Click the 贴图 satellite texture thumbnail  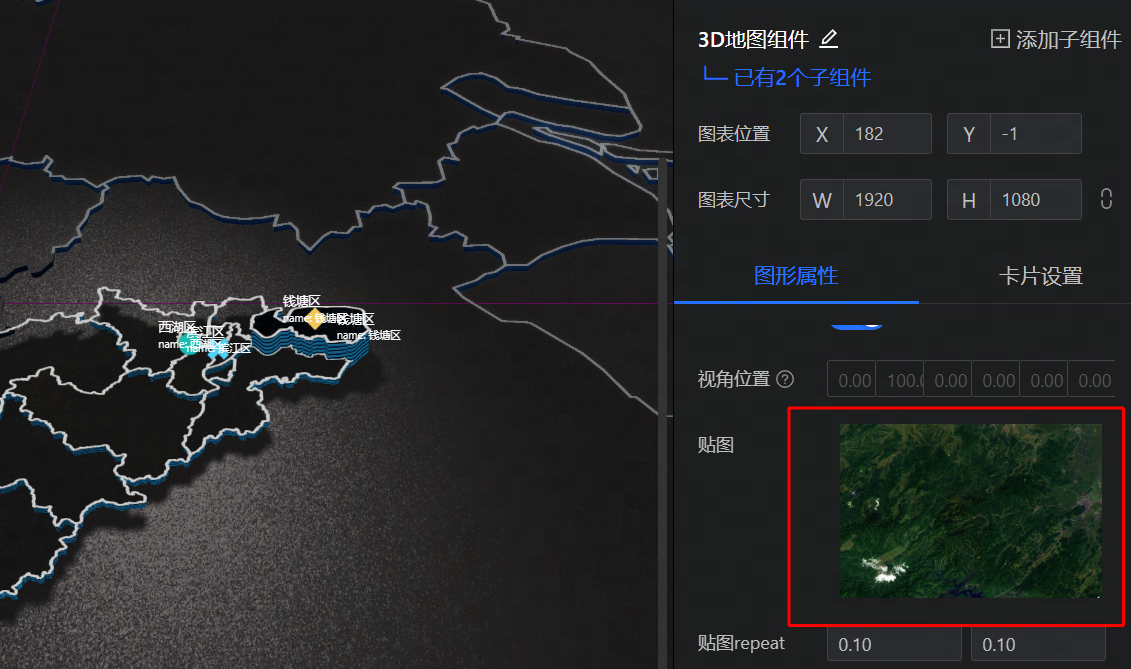(x=970, y=511)
